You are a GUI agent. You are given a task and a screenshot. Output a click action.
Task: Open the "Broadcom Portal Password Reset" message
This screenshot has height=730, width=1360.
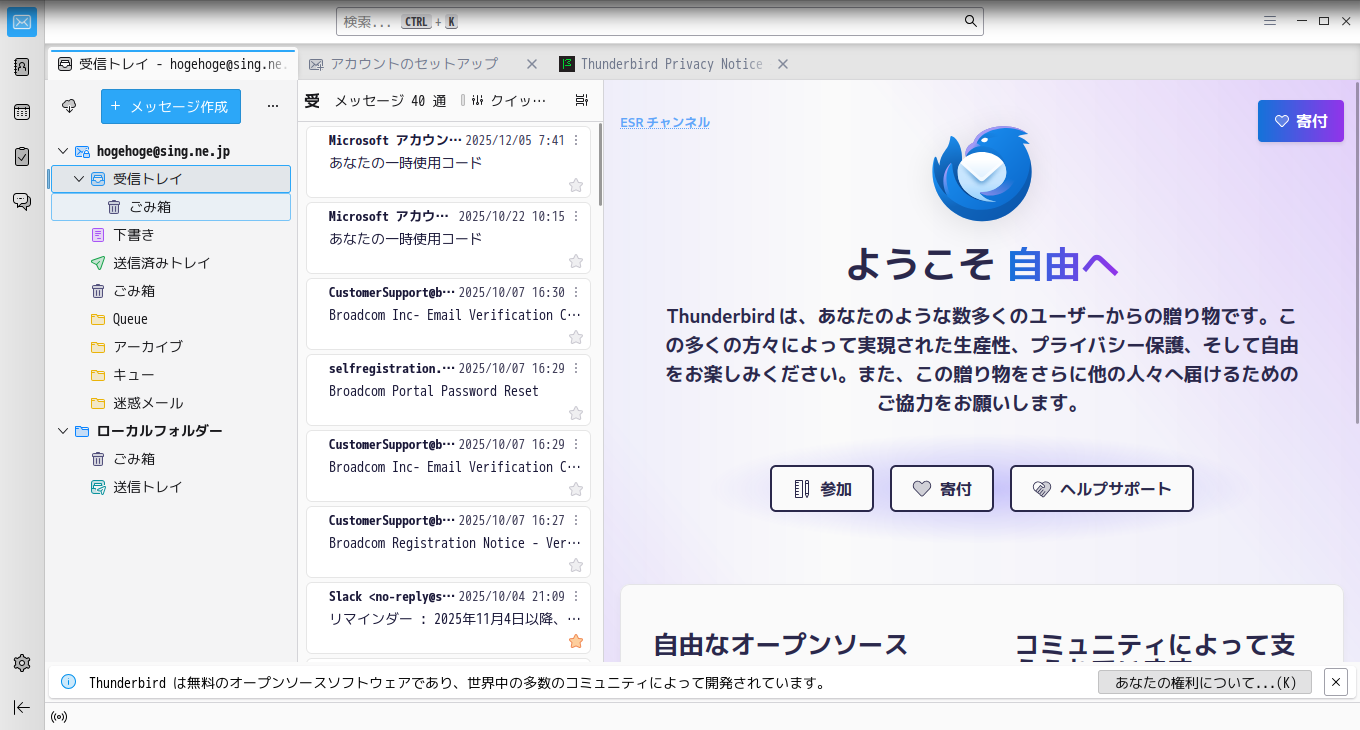(448, 391)
